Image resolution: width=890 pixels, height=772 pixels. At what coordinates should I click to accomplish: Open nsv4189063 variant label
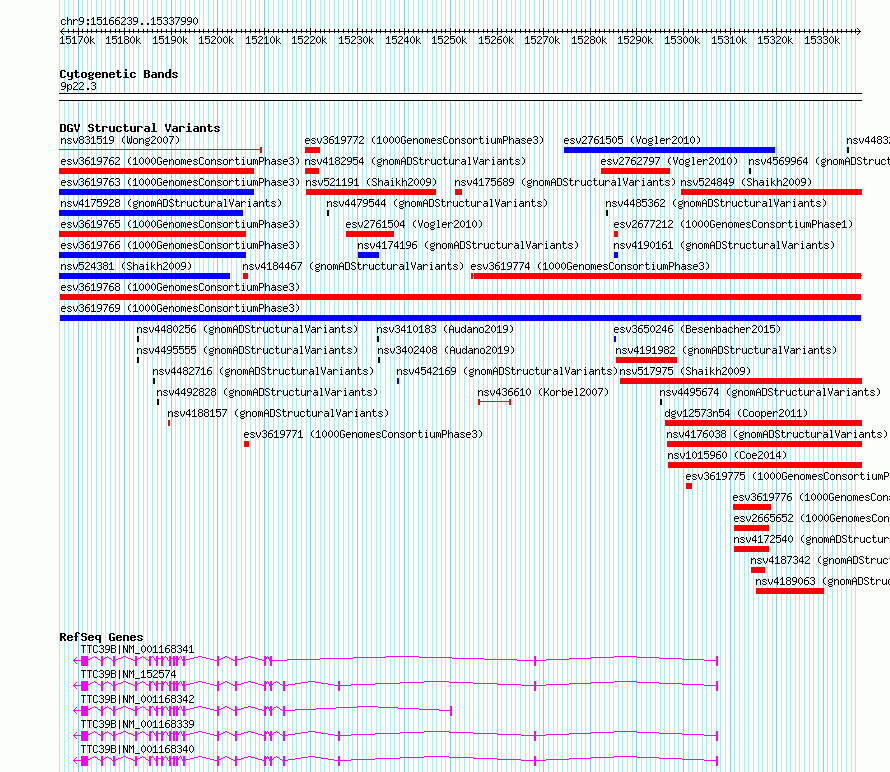[822, 581]
